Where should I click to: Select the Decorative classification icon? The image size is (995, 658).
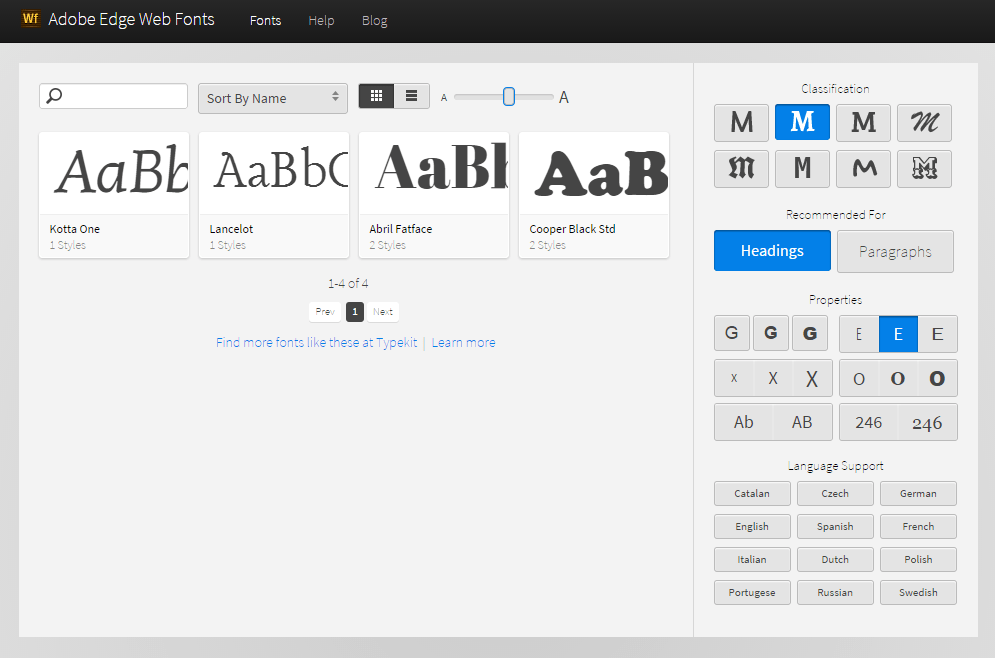[x=924, y=169]
